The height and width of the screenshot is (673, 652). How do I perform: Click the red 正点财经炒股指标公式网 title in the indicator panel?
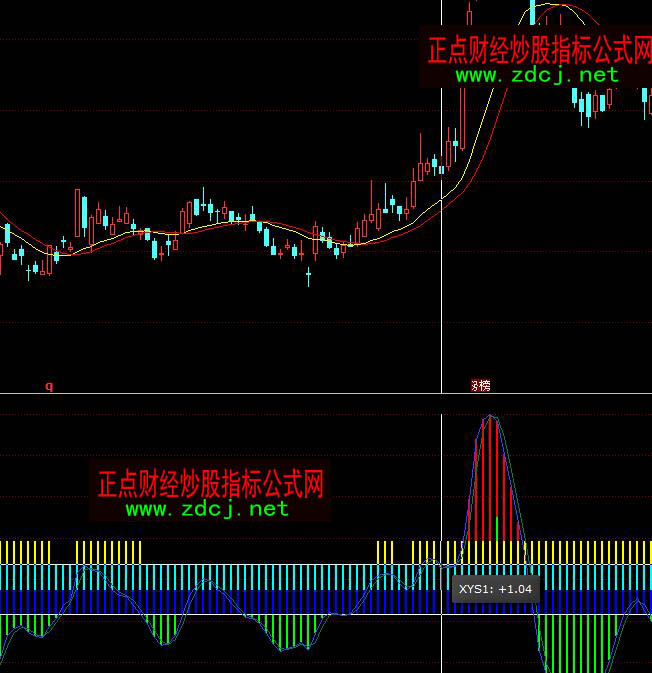[210, 484]
